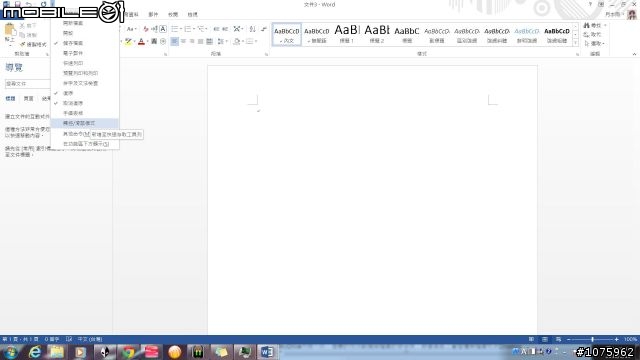Open the Phonetic Guide tool
The width and height of the screenshot is (640, 360).
tap(154, 29)
